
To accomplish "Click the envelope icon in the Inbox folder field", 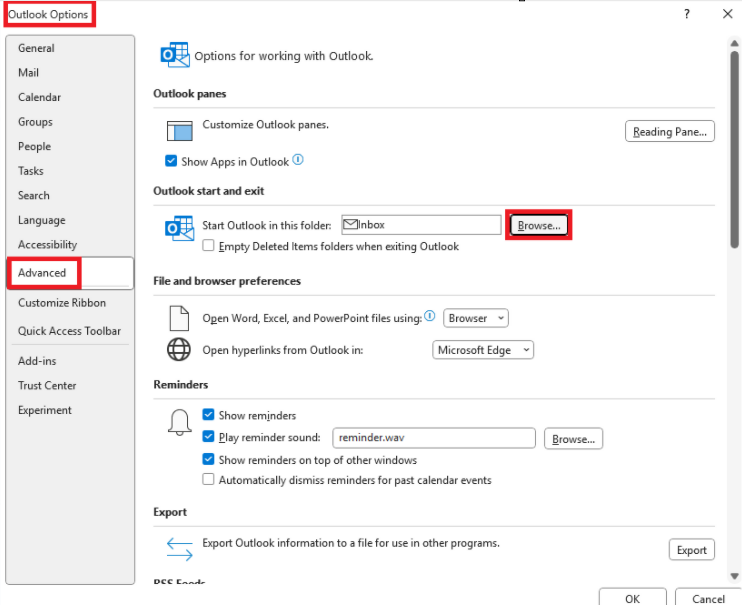I will (350, 224).
